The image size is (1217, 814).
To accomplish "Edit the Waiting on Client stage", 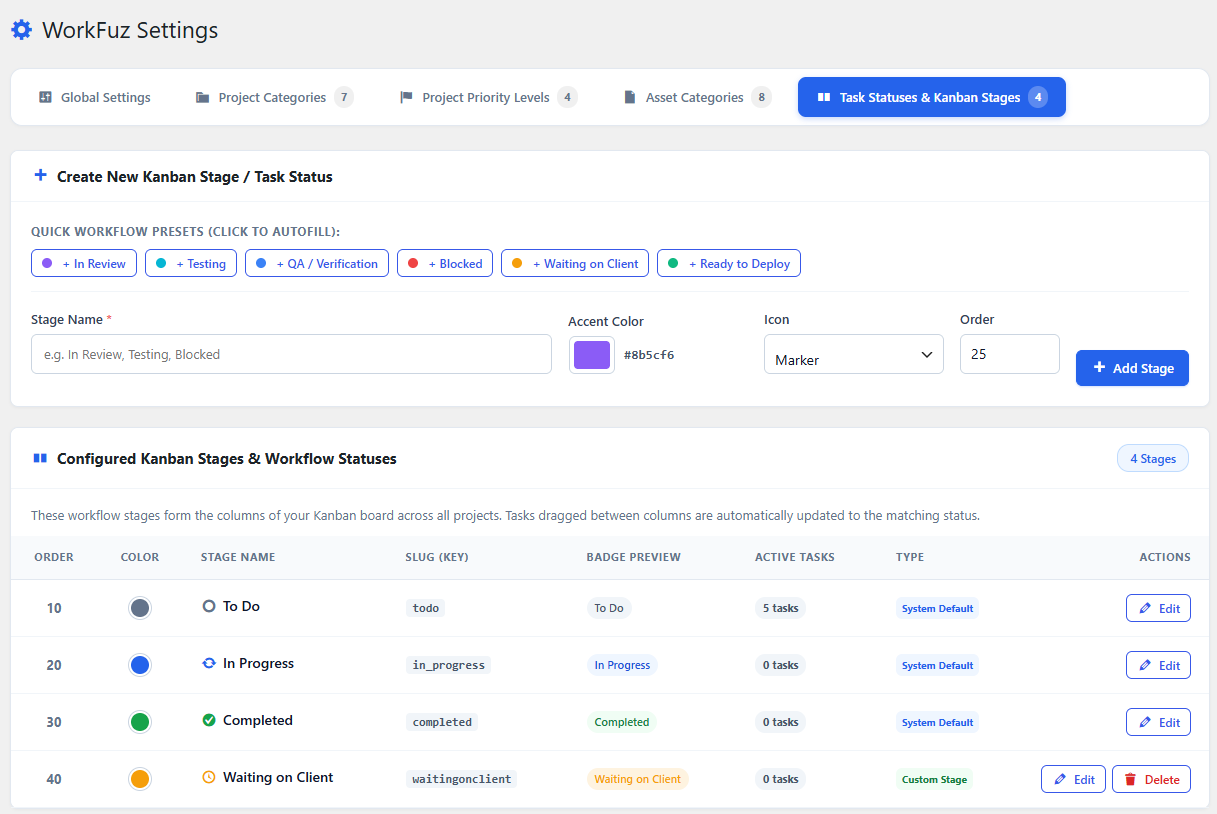I will click(x=1073, y=779).
